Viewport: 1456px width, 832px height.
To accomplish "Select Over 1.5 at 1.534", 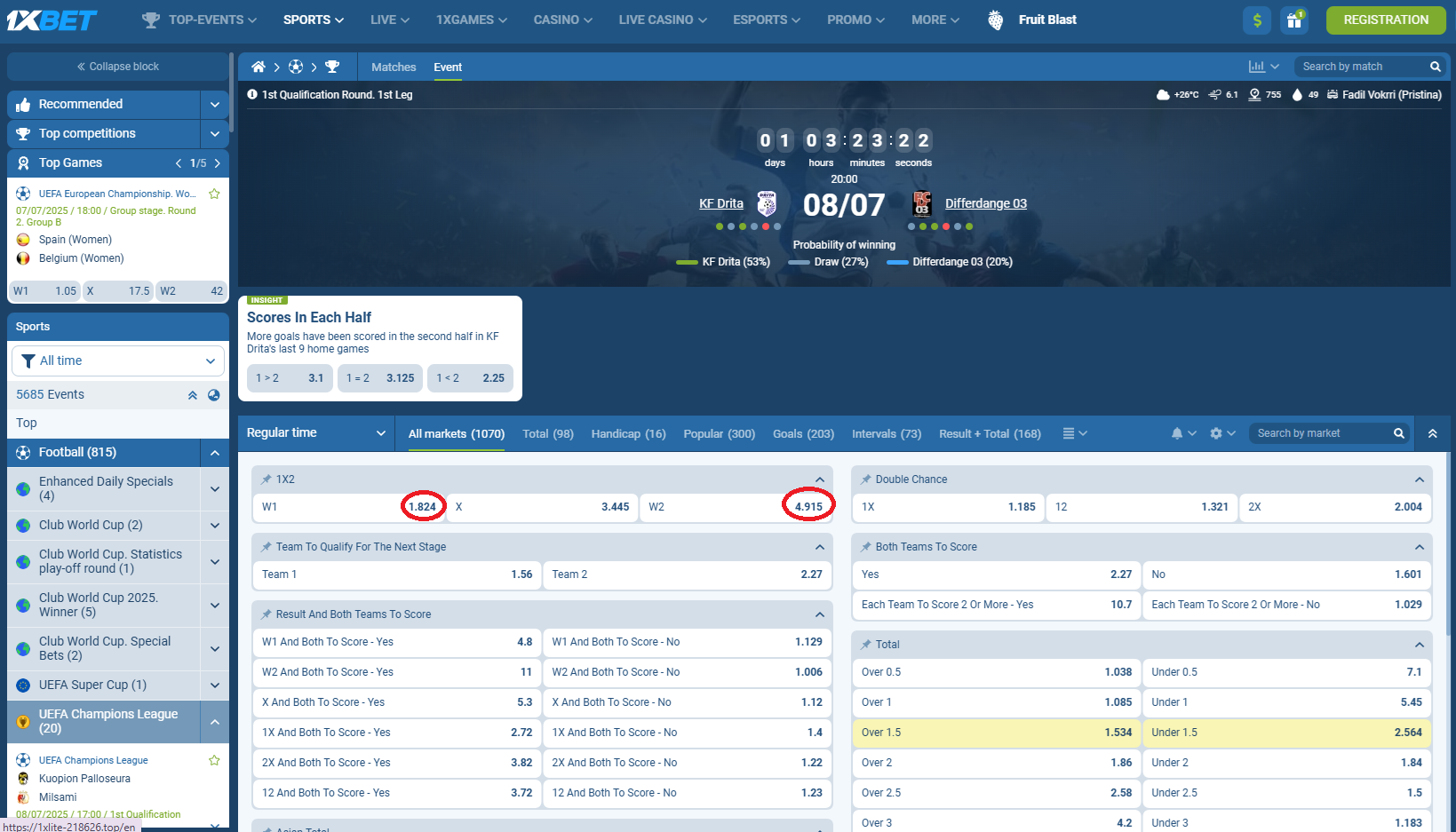I will pos(997,733).
